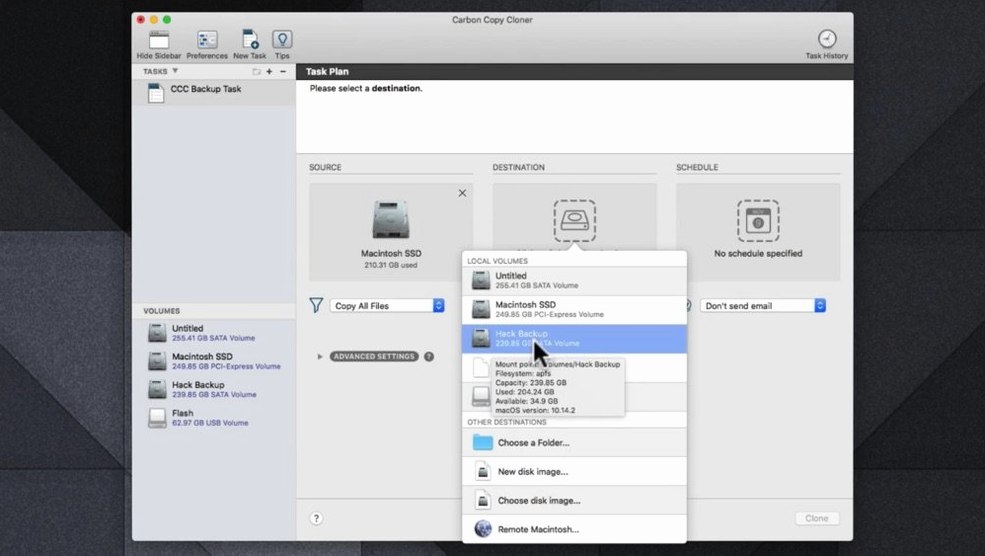Viewport: 985px width, 556px height.
Task: Select Choose disk image... option
Action: tap(574, 501)
